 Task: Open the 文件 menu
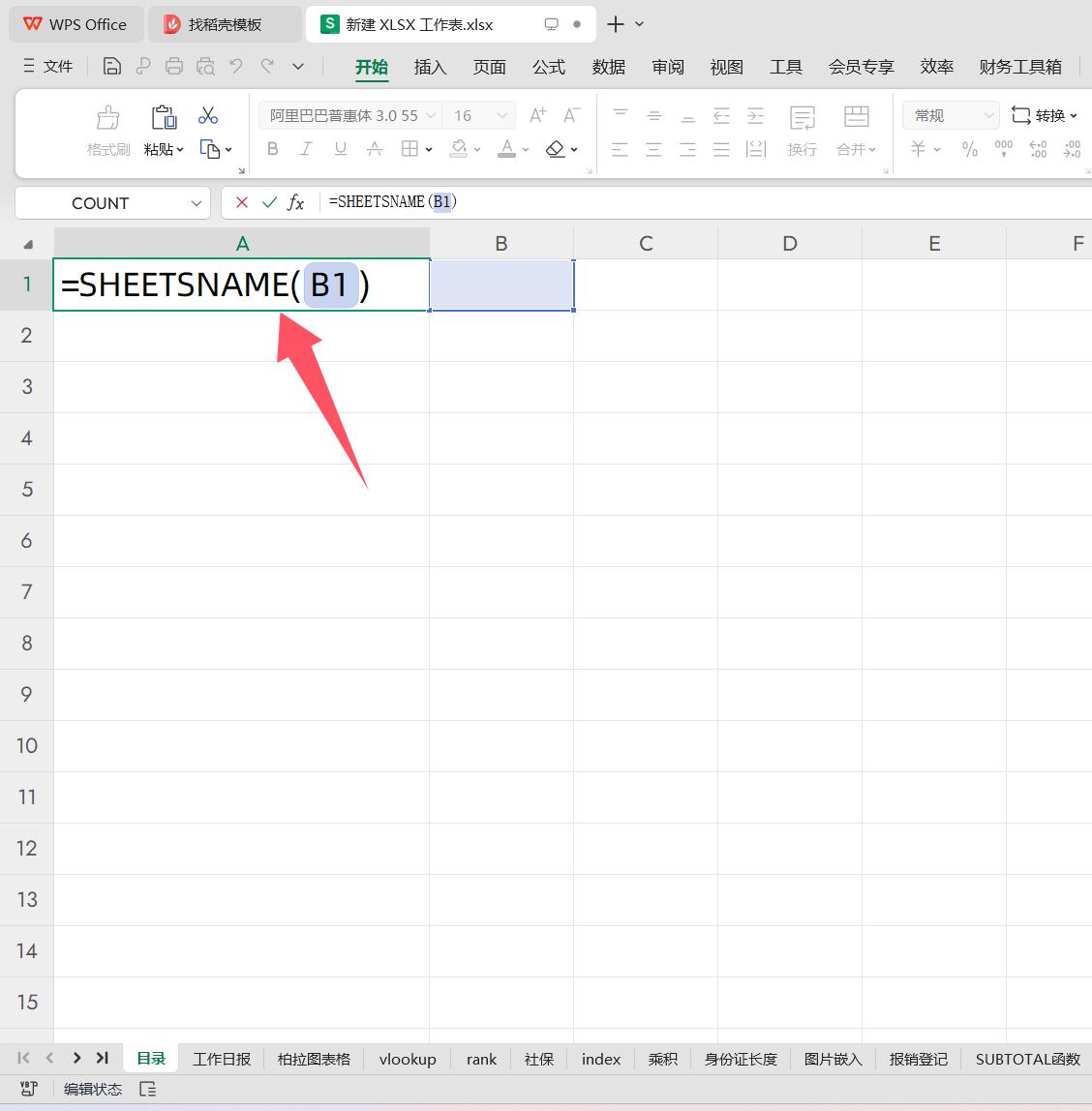[48, 67]
